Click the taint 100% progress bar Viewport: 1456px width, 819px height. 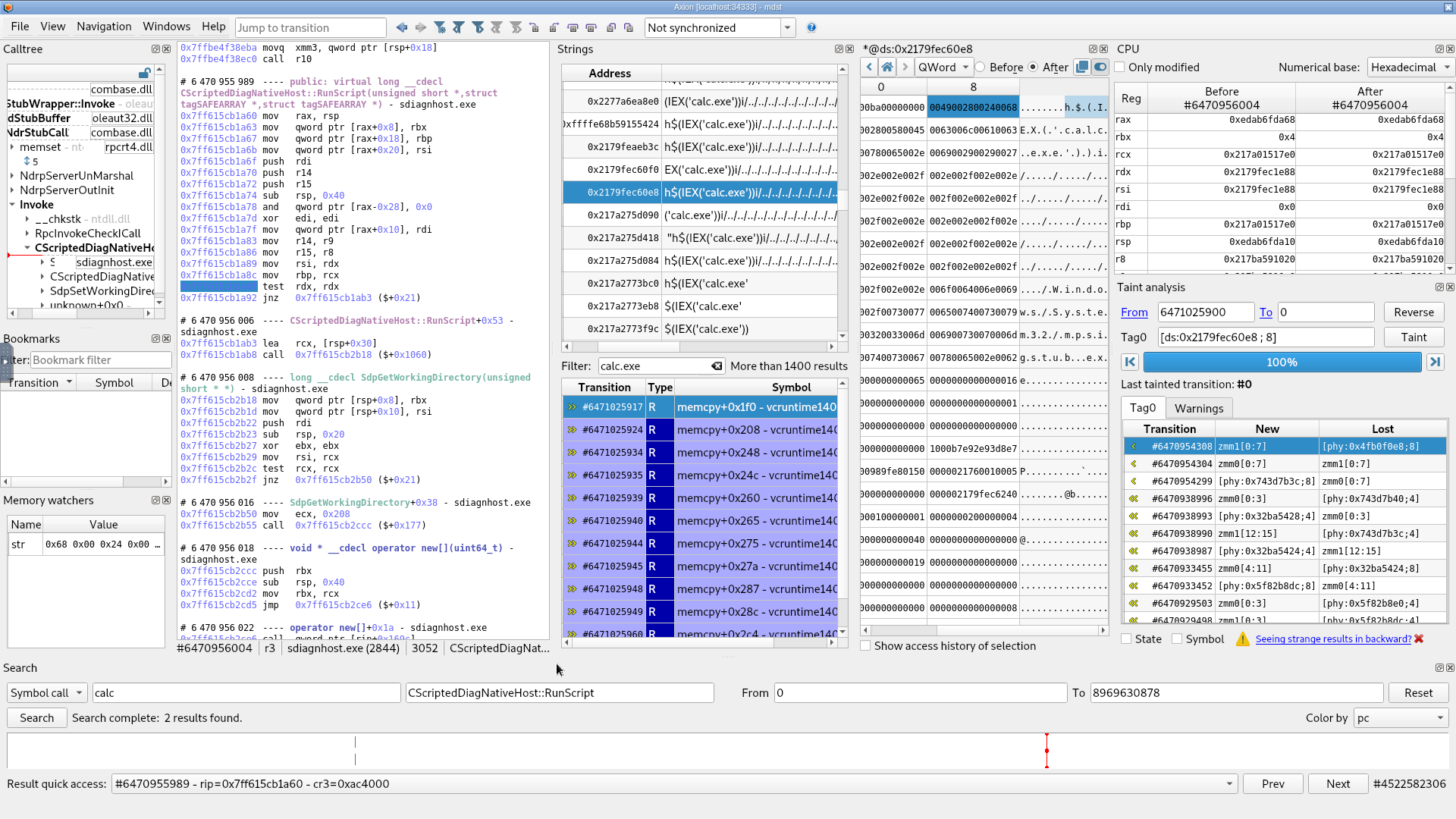(x=1282, y=362)
